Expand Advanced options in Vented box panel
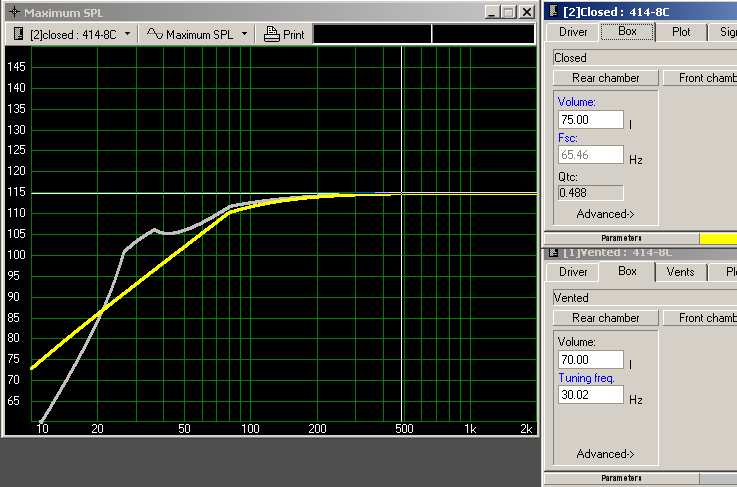The width and height of the screenshot is (737, 487). tap(605, 454)
